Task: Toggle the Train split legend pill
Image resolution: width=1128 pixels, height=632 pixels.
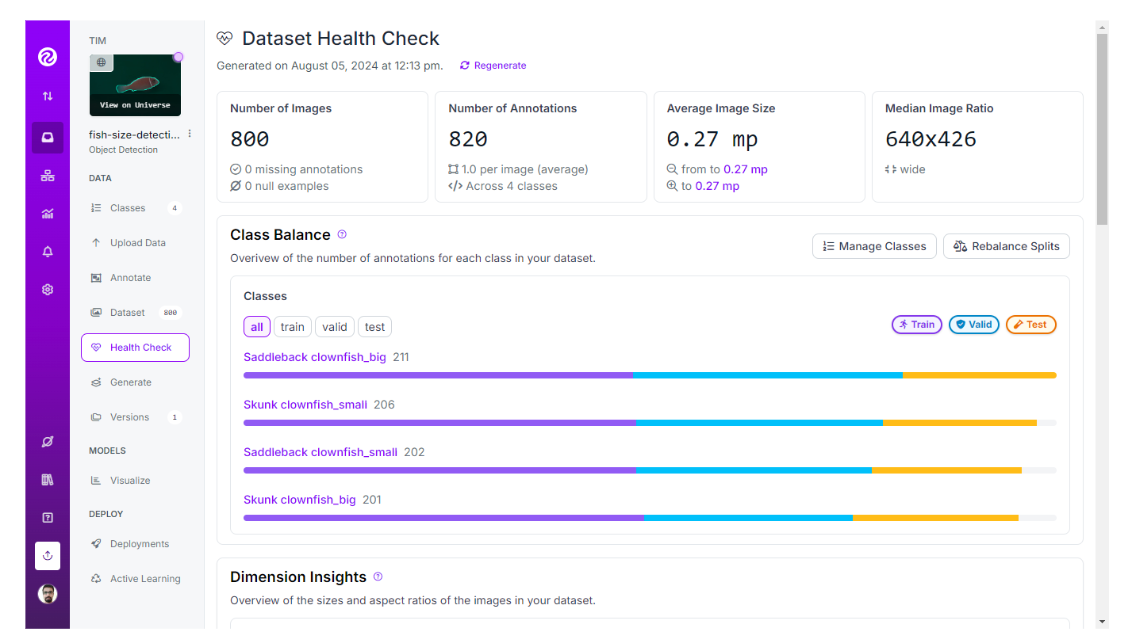Action: click(916, 325)
